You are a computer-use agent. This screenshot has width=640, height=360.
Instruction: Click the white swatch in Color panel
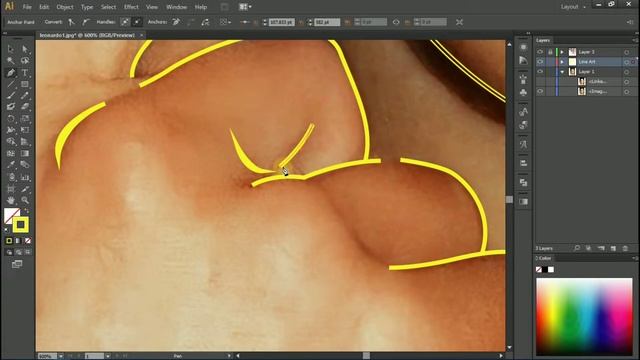(x=551, y=270)
